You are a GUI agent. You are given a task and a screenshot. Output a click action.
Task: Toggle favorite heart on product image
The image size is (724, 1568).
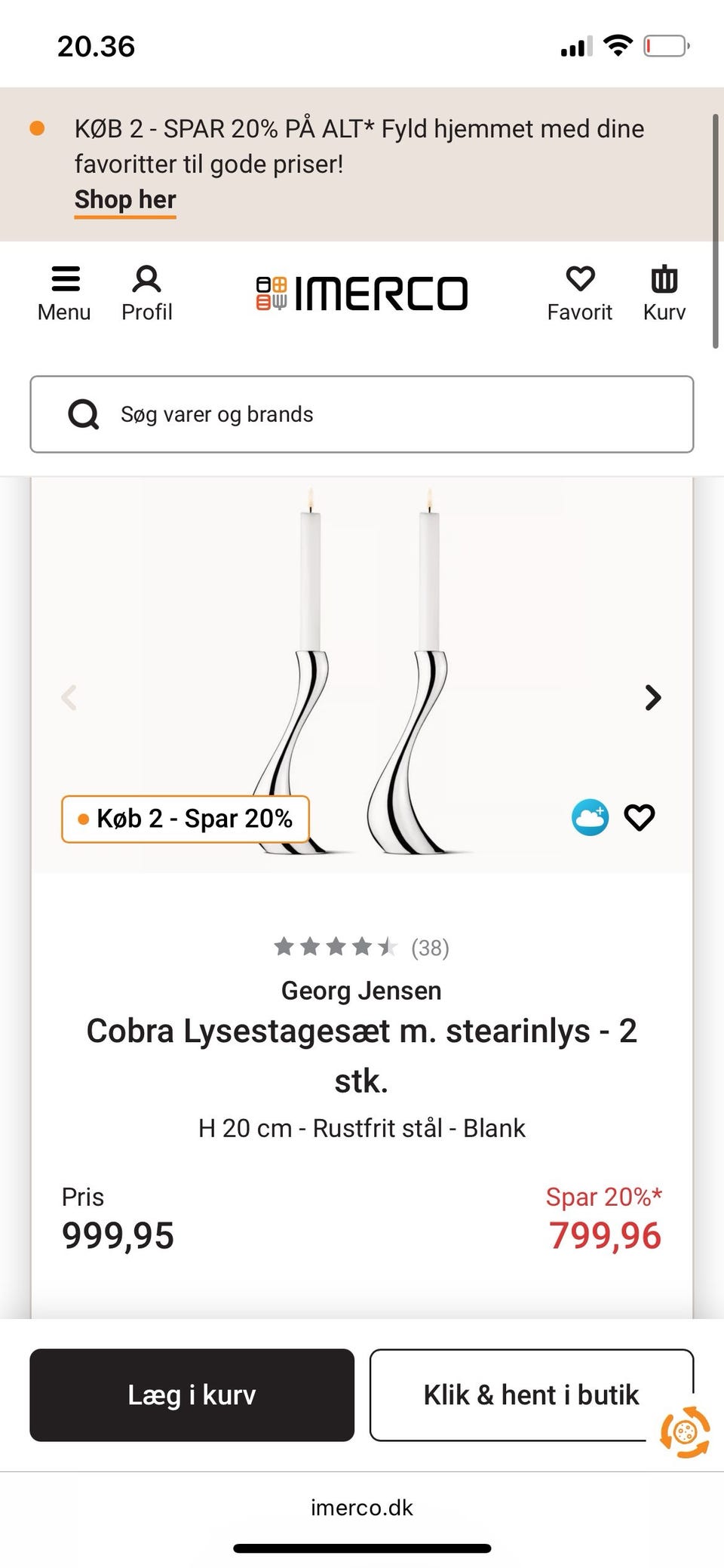(x=640, y=817)
